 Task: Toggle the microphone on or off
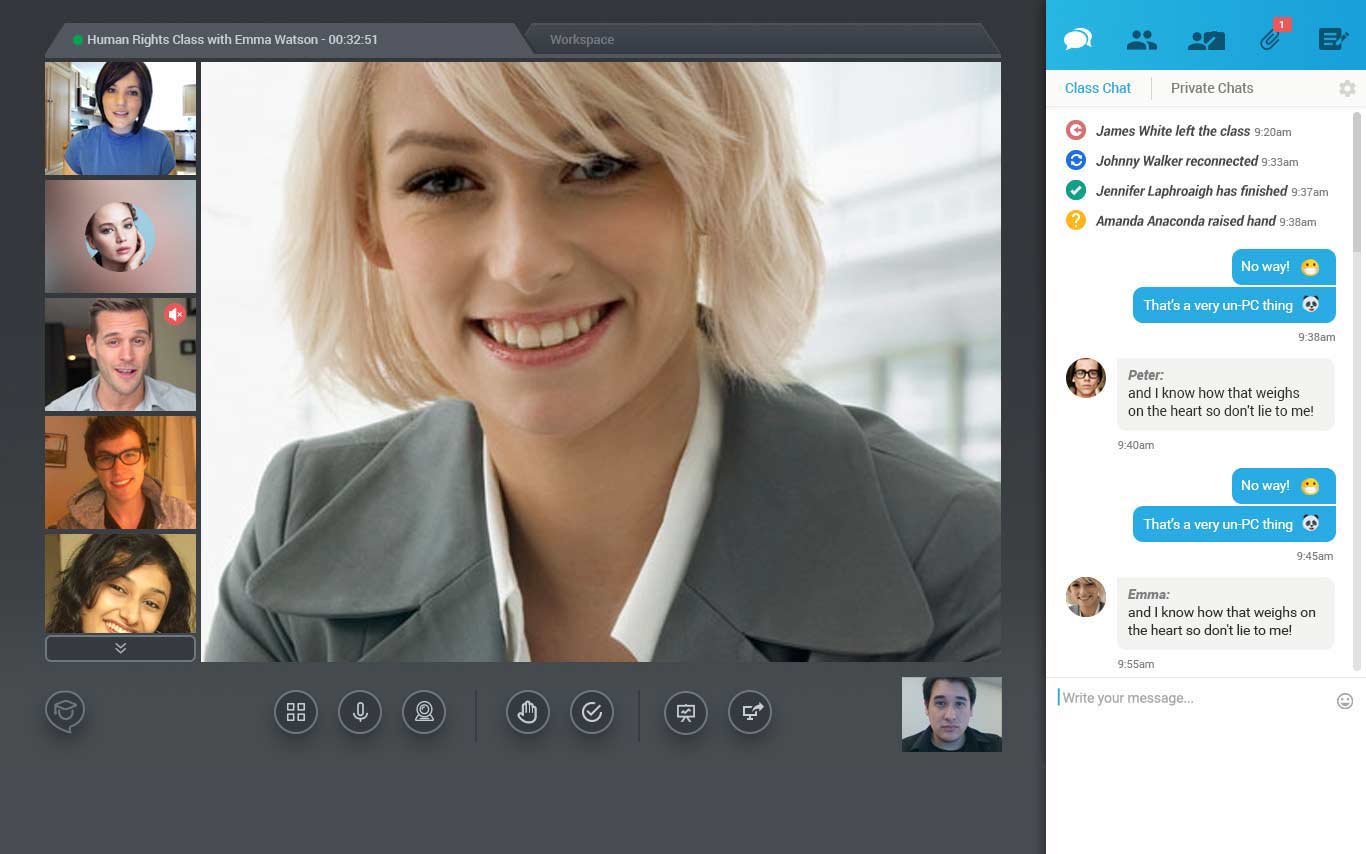(x=360, y=712)
